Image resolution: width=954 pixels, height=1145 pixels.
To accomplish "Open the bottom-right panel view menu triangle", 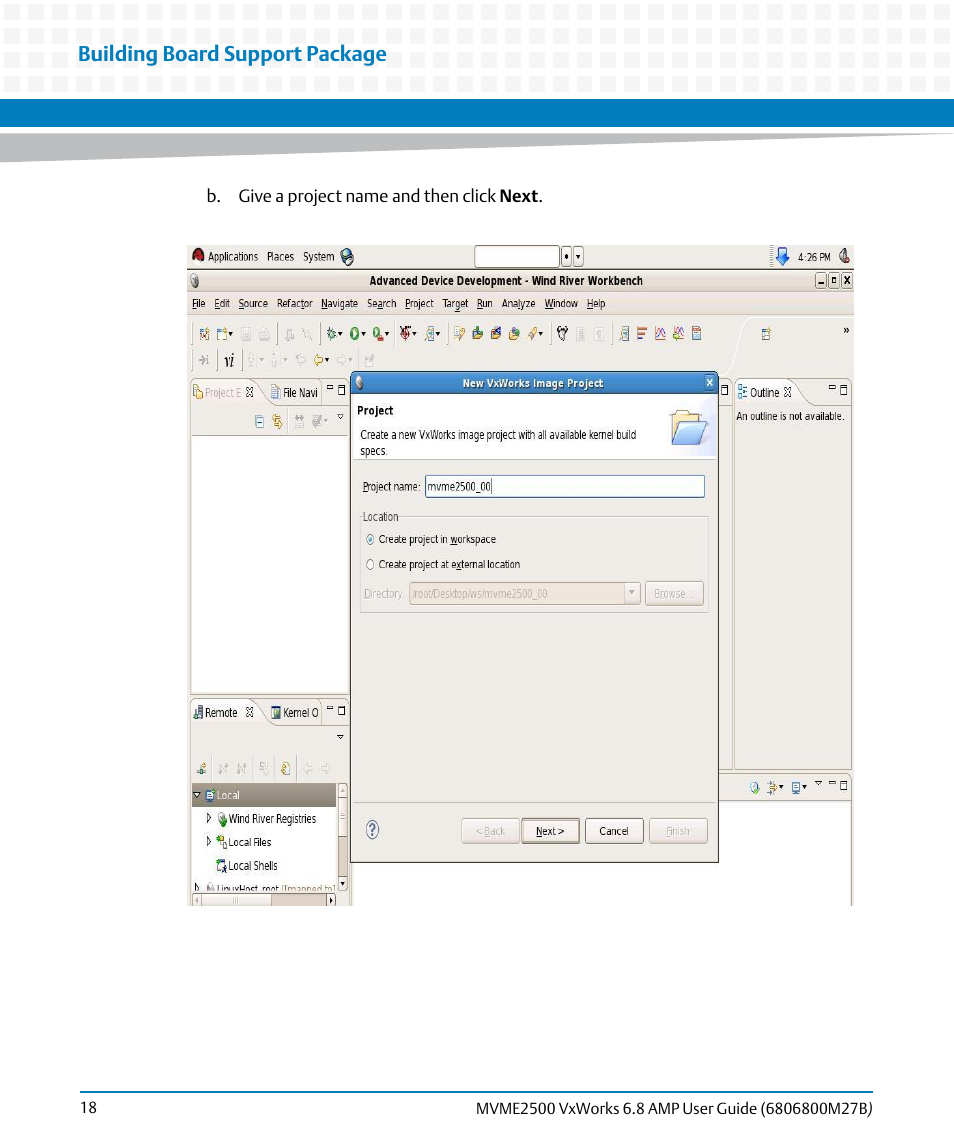I will (x=819, y=784).
